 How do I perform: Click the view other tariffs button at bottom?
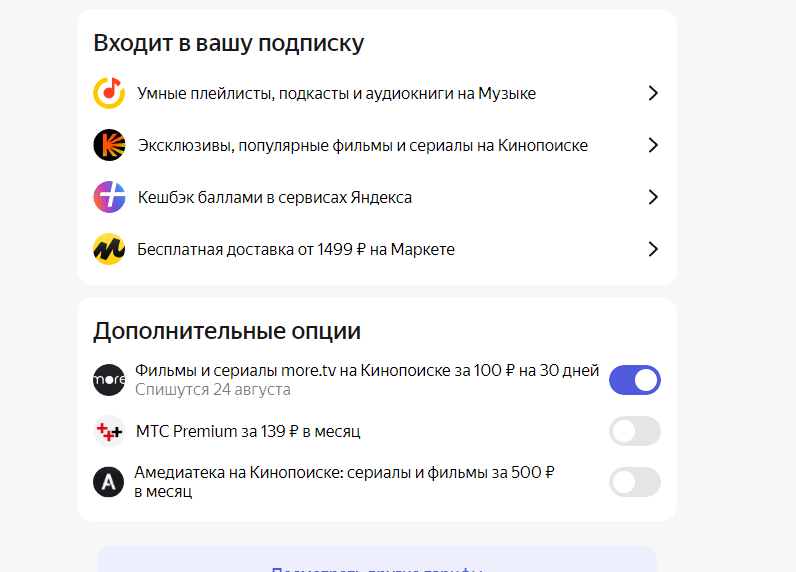coord(377,563)
